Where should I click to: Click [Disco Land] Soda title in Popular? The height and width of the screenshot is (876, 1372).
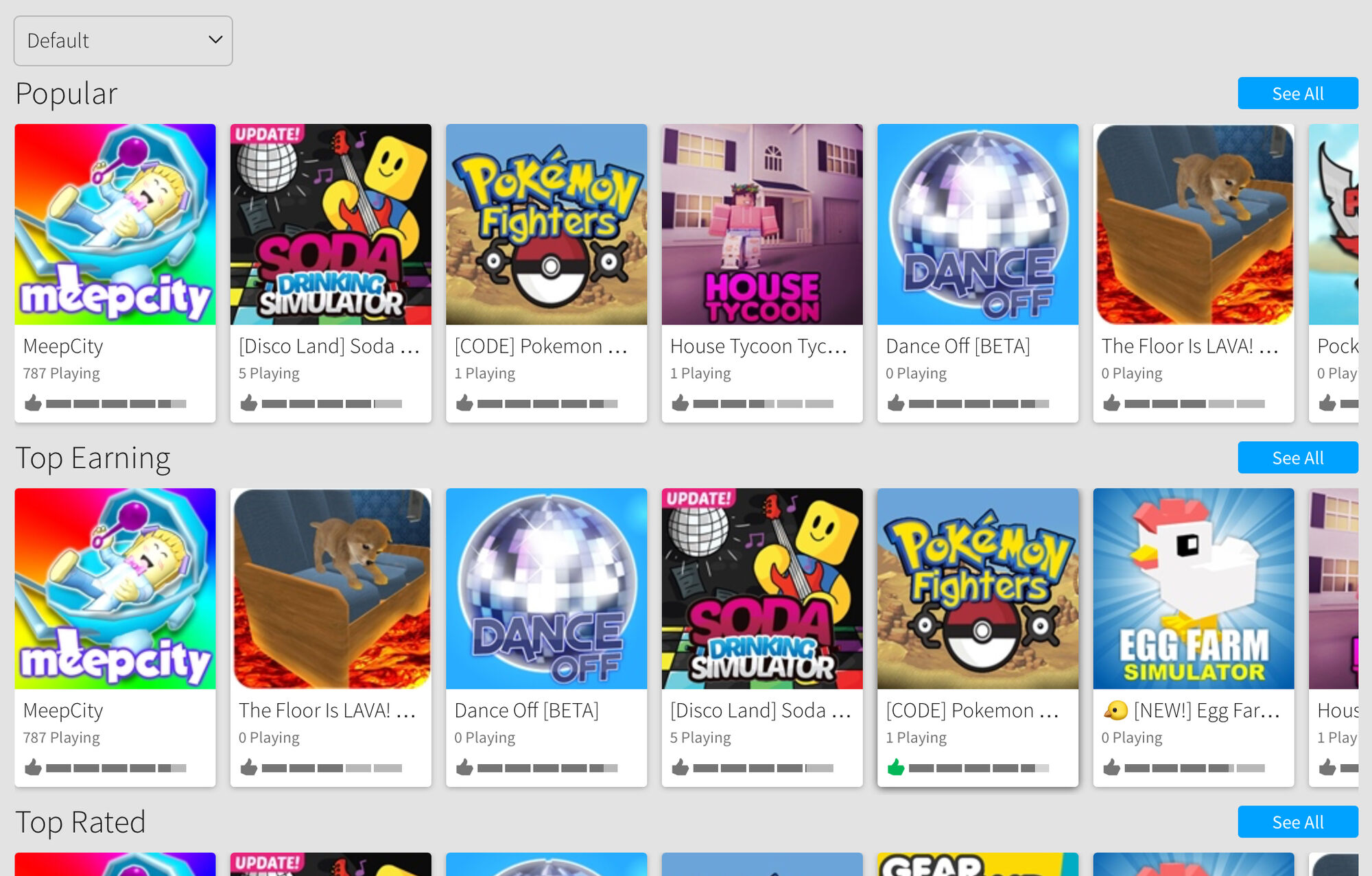(329, 346)
